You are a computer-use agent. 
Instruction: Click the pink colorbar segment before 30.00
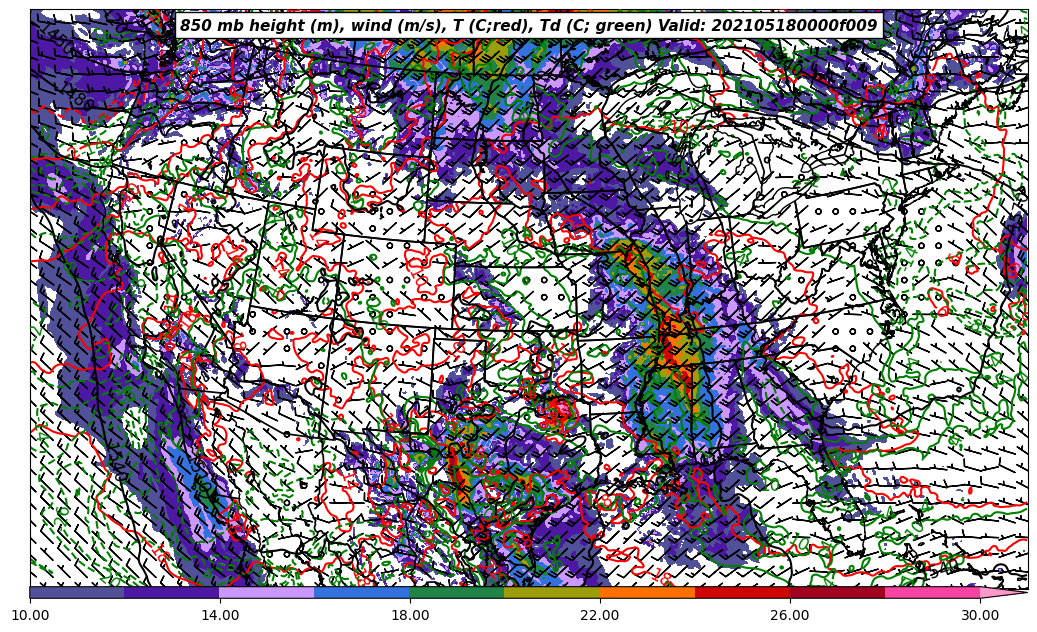tap(933, 592)
